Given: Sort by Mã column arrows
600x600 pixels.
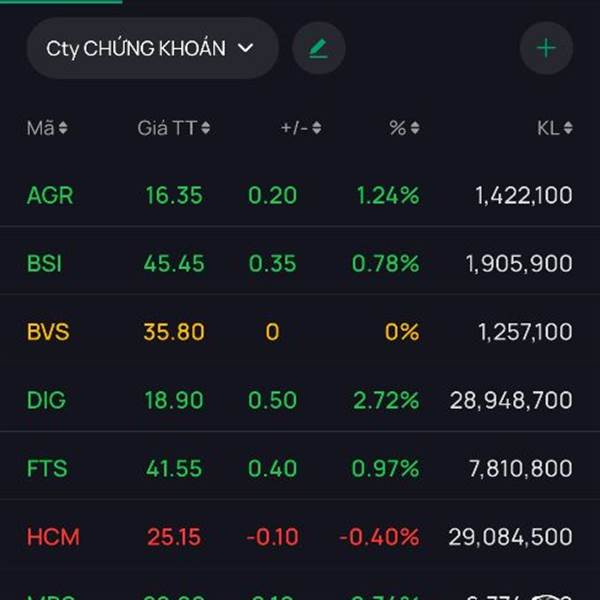Looking at the screenshot, I should [x=63, y=128].
